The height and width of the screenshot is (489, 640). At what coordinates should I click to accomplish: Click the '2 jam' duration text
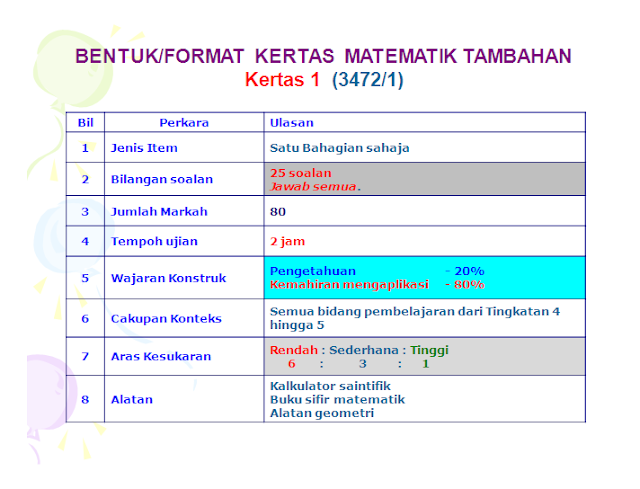pos(287,241)
